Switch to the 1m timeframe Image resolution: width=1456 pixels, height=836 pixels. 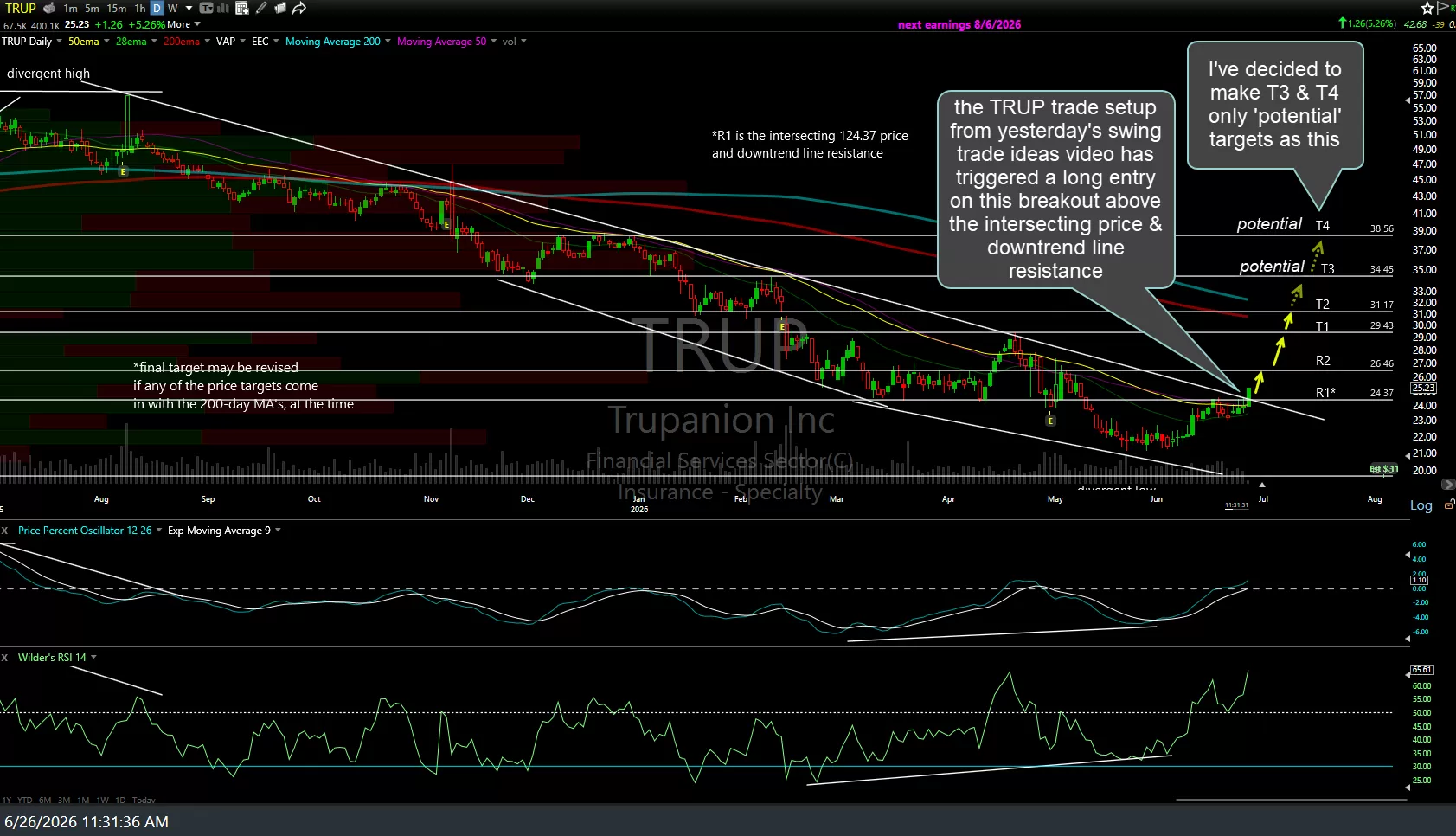[70, 8]
